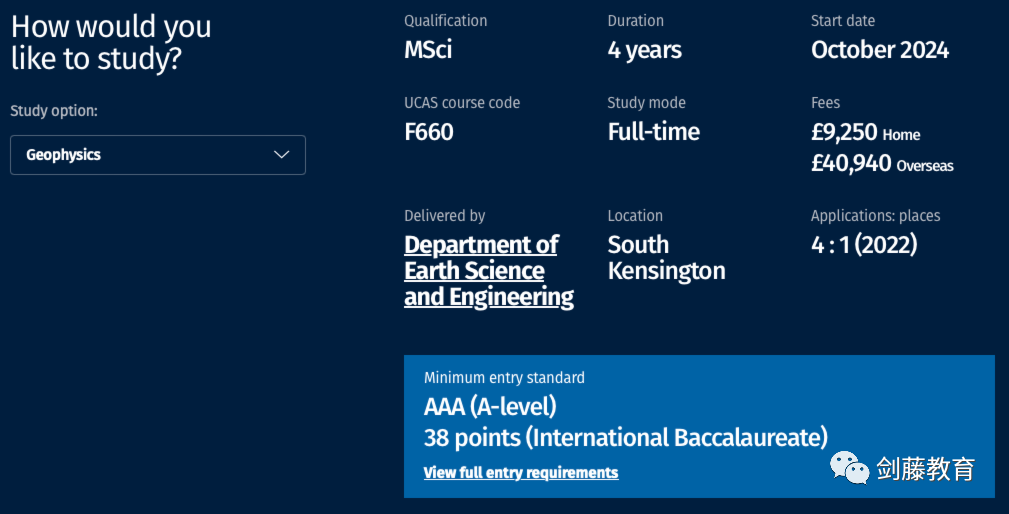Select the MSci qualification value
1009x514 pixels.
coord(428,49)
